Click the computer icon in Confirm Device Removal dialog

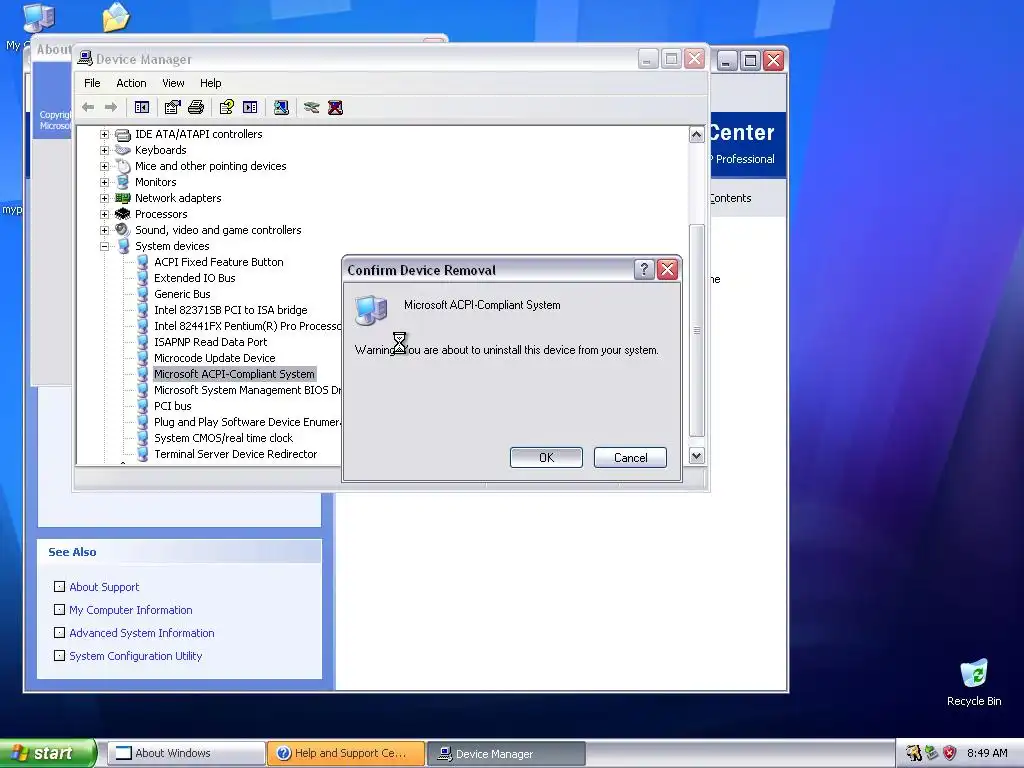(371, 310)
